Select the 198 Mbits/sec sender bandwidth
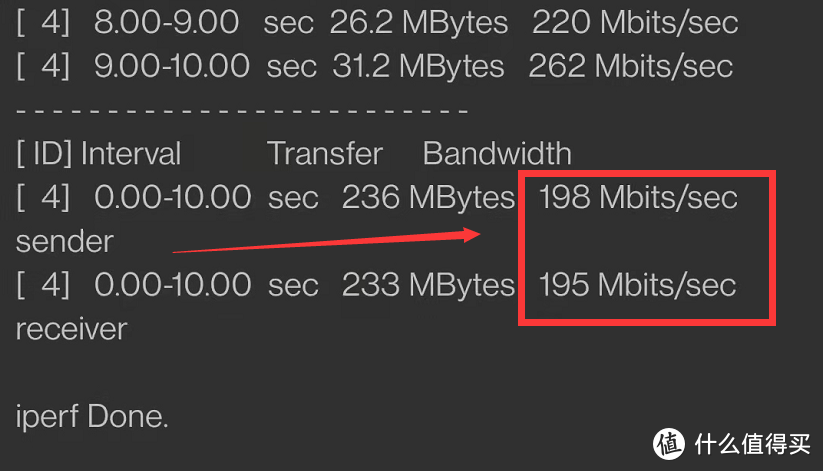 click(x=637, y=197)
